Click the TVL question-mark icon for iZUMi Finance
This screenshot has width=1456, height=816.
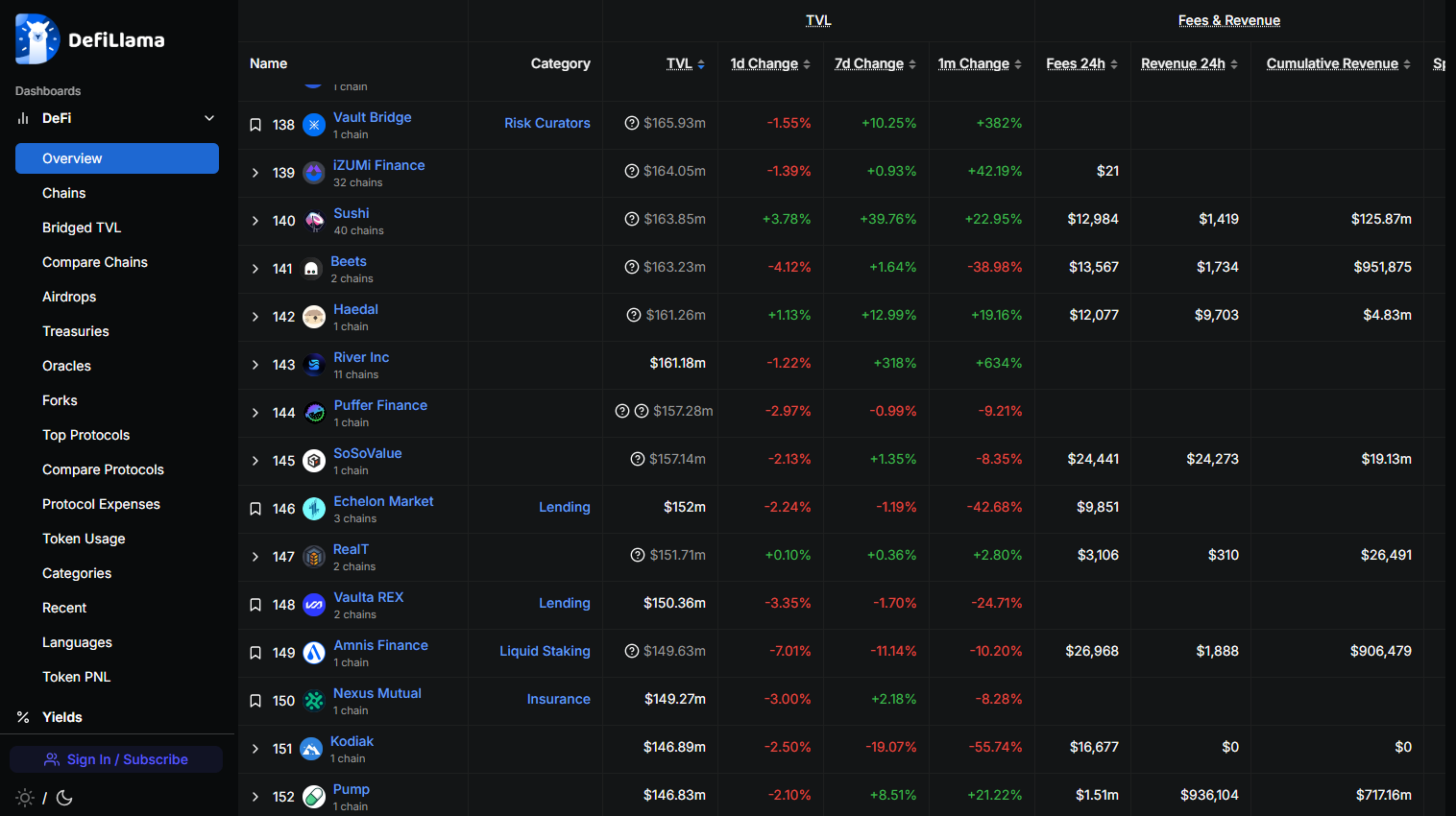pos(632,171)
